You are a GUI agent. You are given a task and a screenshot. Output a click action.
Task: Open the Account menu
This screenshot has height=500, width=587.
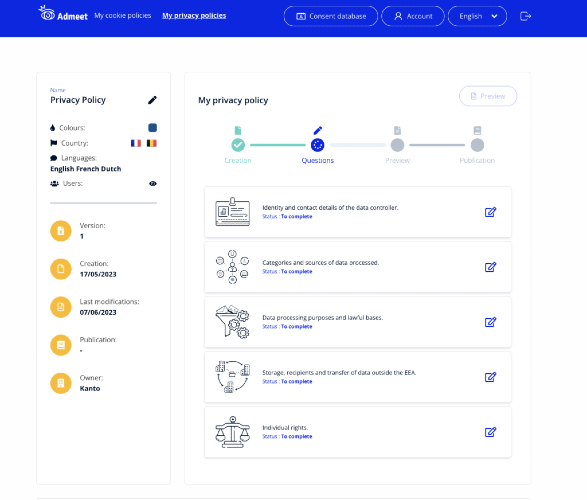(x=413, y=16)
